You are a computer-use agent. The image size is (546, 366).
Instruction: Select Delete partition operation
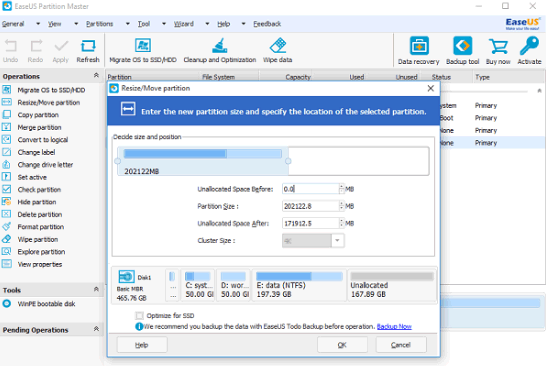[x=40, y=215]
